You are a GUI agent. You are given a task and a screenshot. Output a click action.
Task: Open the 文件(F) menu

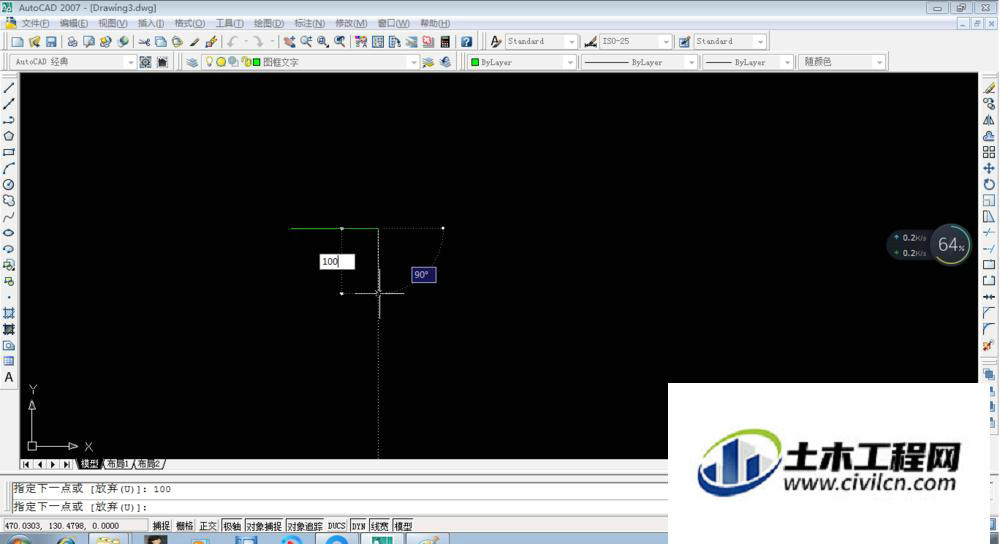click(35, 23)
